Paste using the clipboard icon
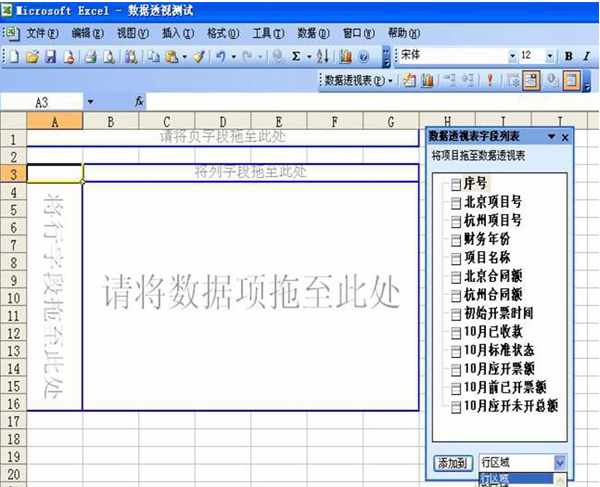This screenshot has height=487, width=600. click(x=172, y=57)
